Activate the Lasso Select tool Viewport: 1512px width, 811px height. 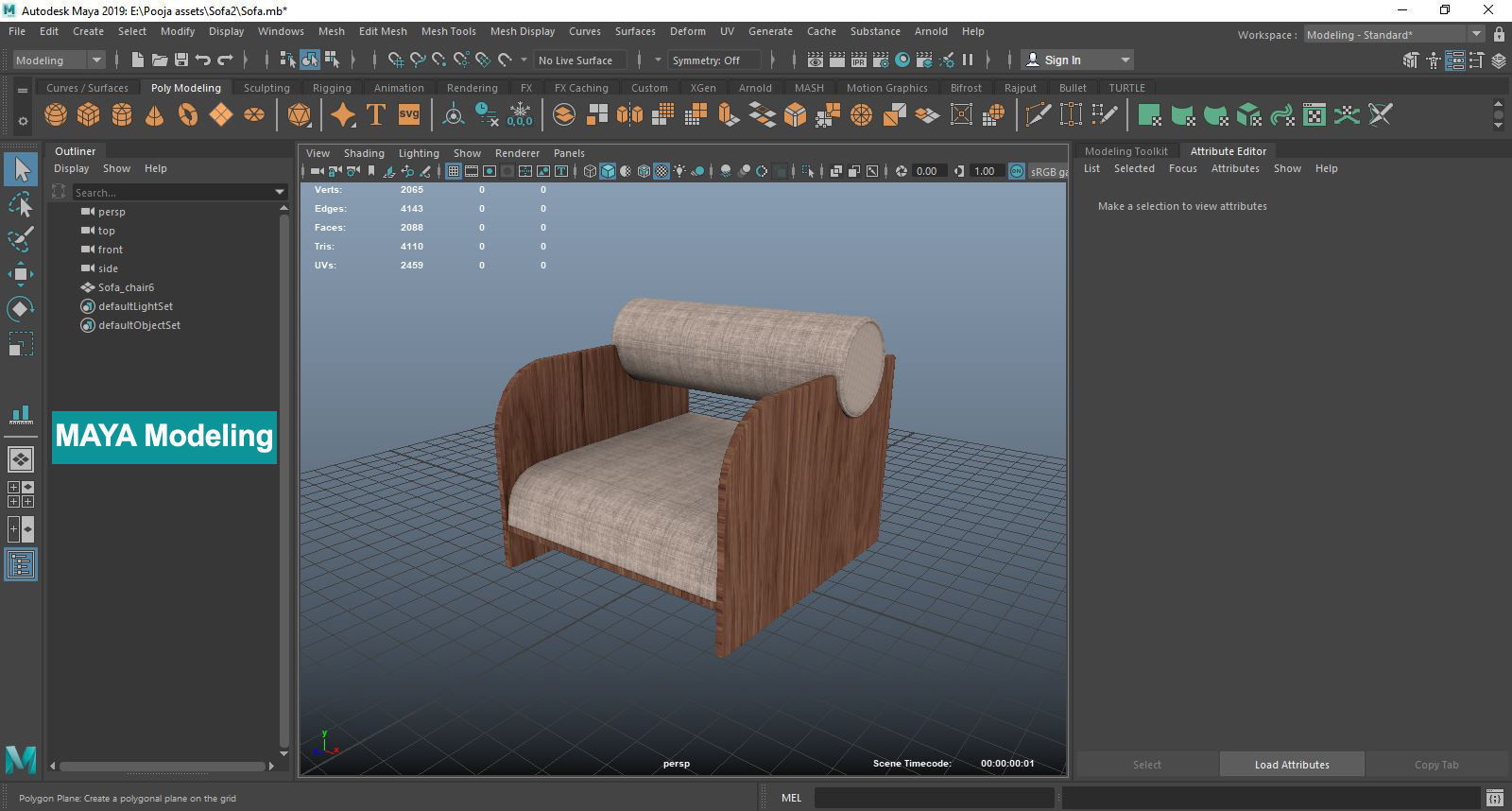pos(21,205)
